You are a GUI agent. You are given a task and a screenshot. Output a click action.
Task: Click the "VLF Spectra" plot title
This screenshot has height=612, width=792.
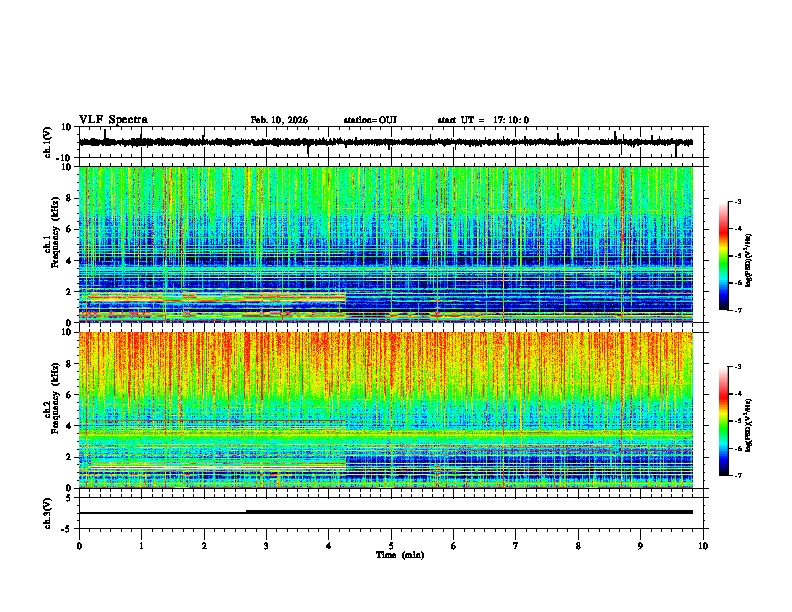point(113,120)
